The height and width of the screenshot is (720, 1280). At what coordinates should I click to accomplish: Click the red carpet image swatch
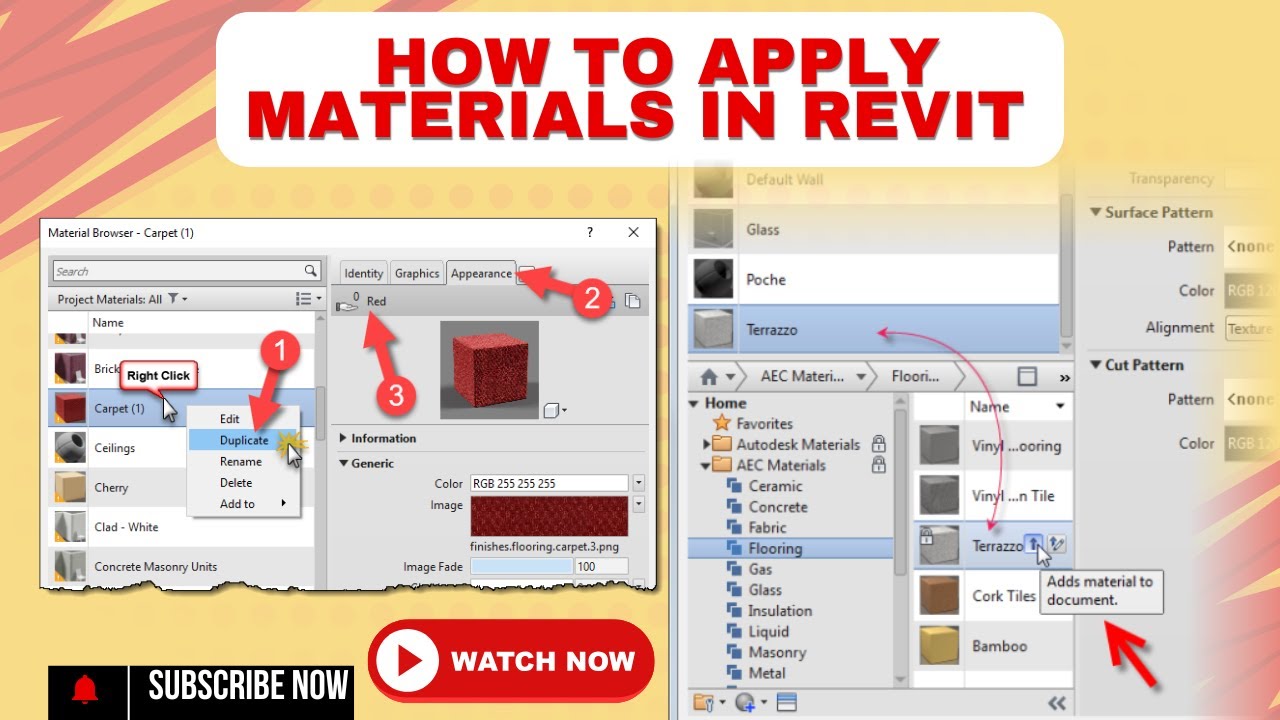point(550,517)
